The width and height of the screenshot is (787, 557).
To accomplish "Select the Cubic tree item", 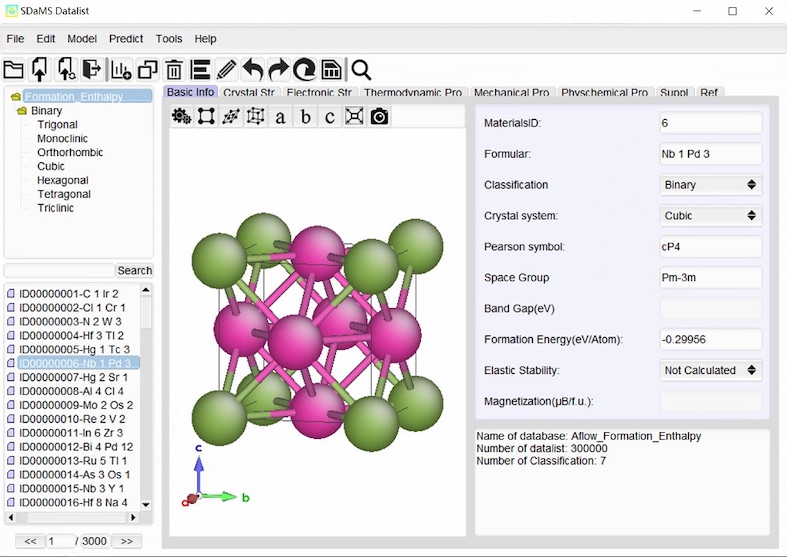I will (51, 167).
